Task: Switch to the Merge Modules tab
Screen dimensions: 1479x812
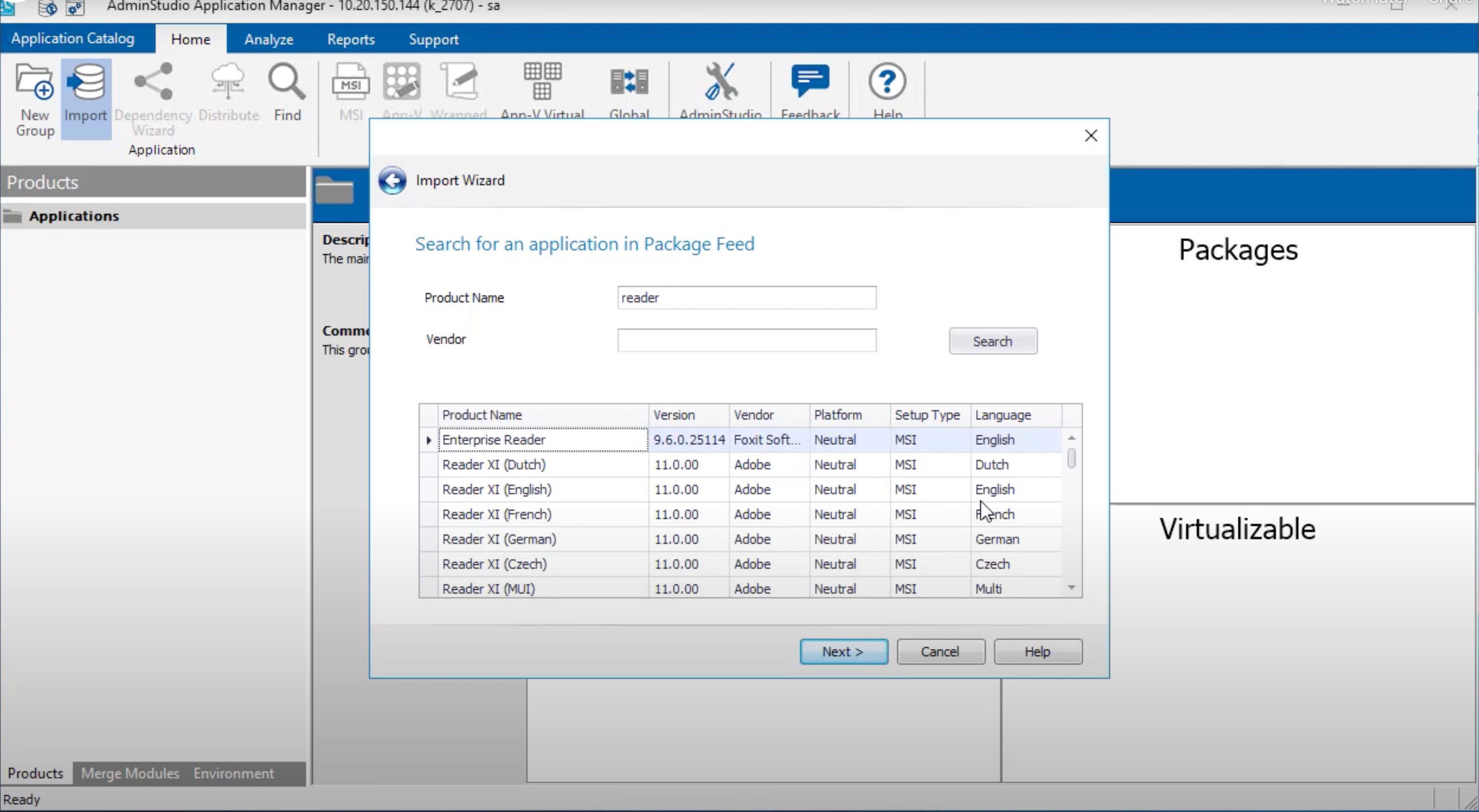Action: [x=130, y=773]
